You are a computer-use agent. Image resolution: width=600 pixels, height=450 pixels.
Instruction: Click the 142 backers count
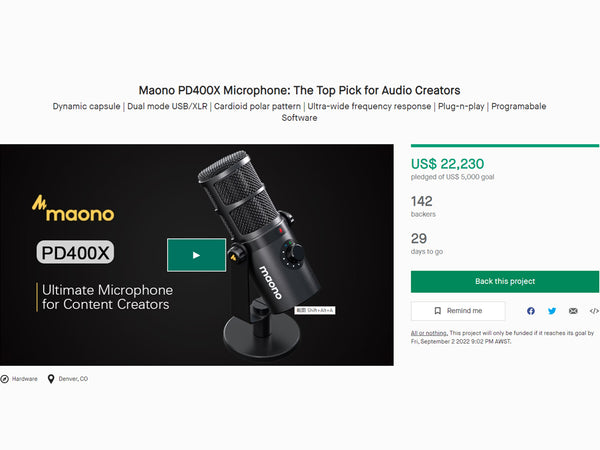[422, 201]
